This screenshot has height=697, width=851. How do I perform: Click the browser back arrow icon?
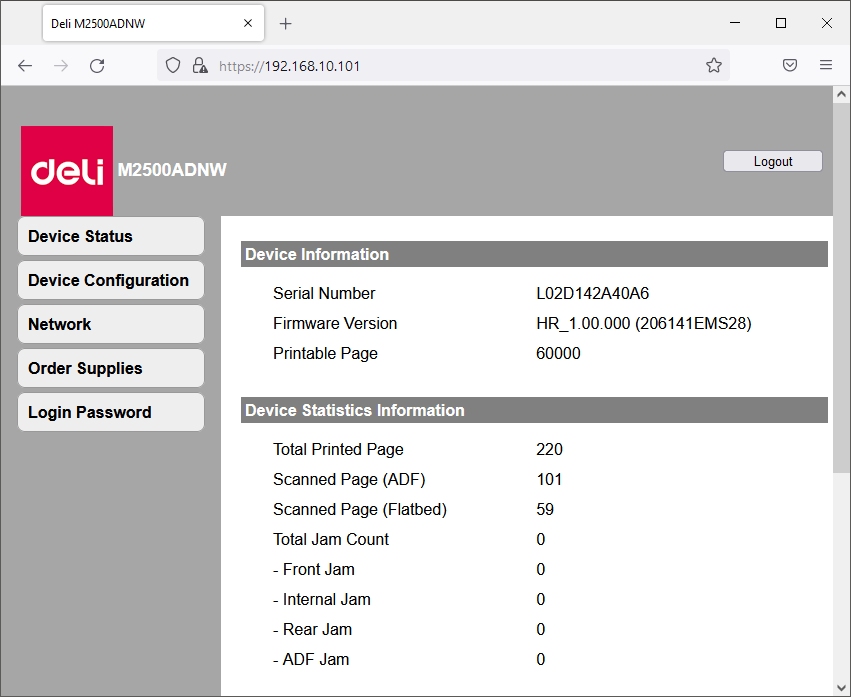click(25, 66)
